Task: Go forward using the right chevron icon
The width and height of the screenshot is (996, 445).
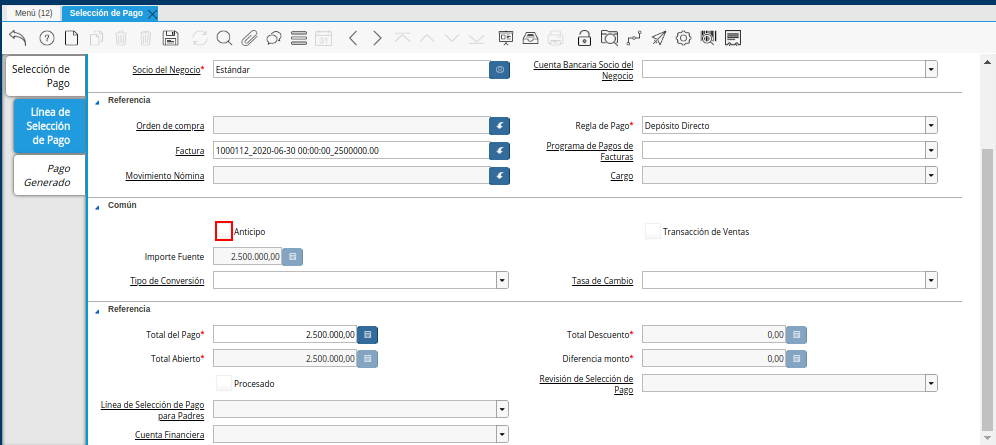Action: [x=377, y=38]
